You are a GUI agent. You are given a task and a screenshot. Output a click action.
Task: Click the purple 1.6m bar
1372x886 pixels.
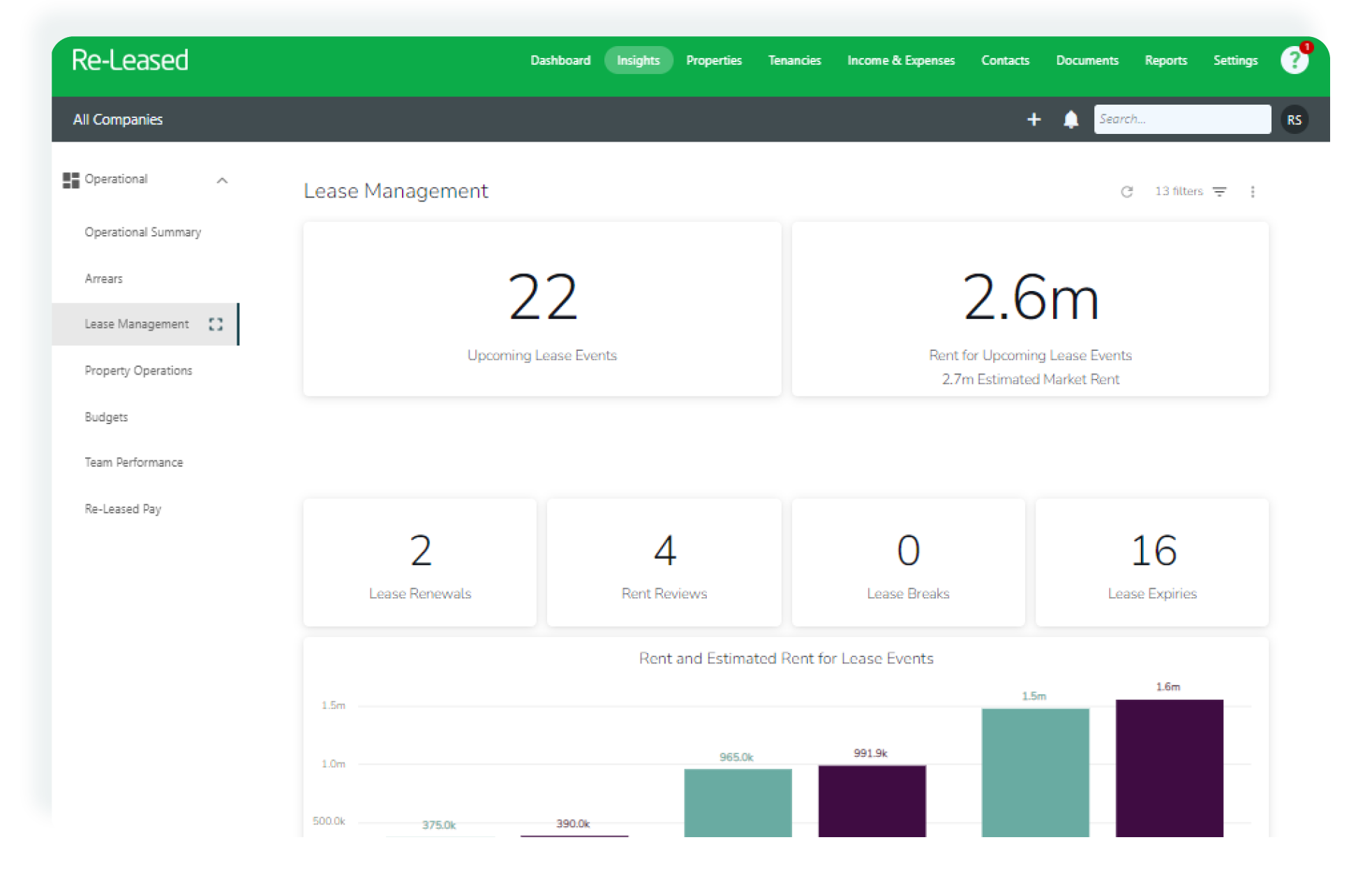point(1170,768)
